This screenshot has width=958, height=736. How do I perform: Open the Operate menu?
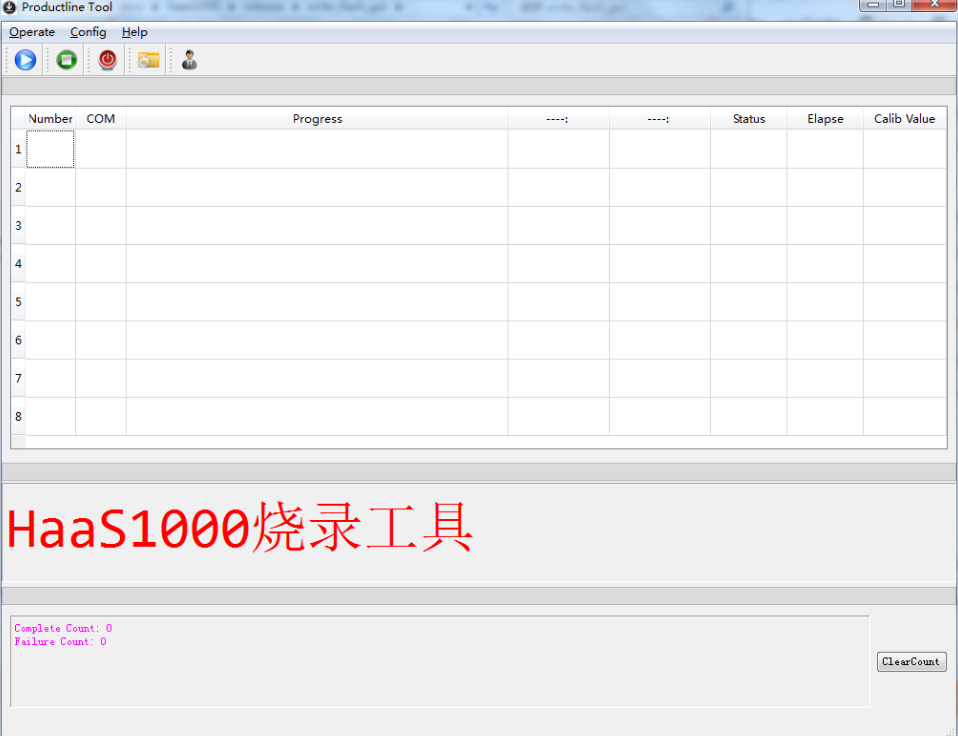[x=32, y=32]
